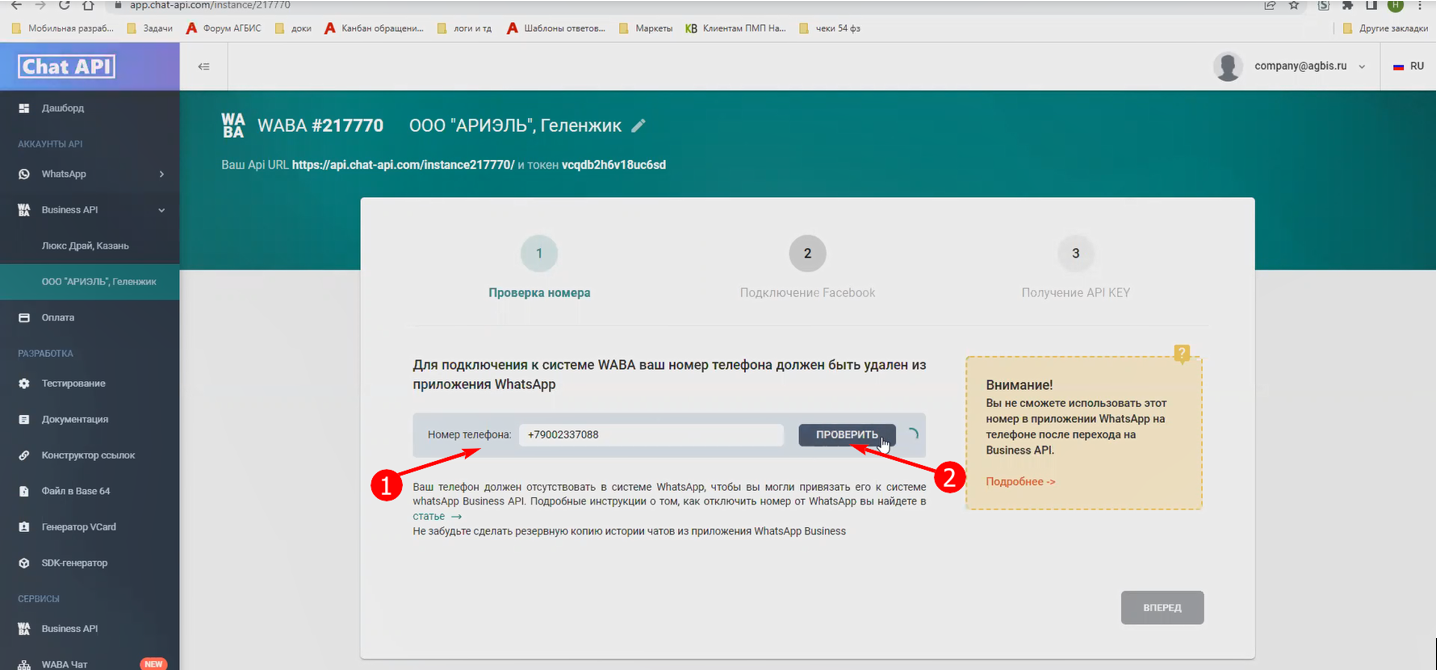Go to step 3 Получение API KEY
This screenshot has width=1438, height=670.
pos(1076,268)
